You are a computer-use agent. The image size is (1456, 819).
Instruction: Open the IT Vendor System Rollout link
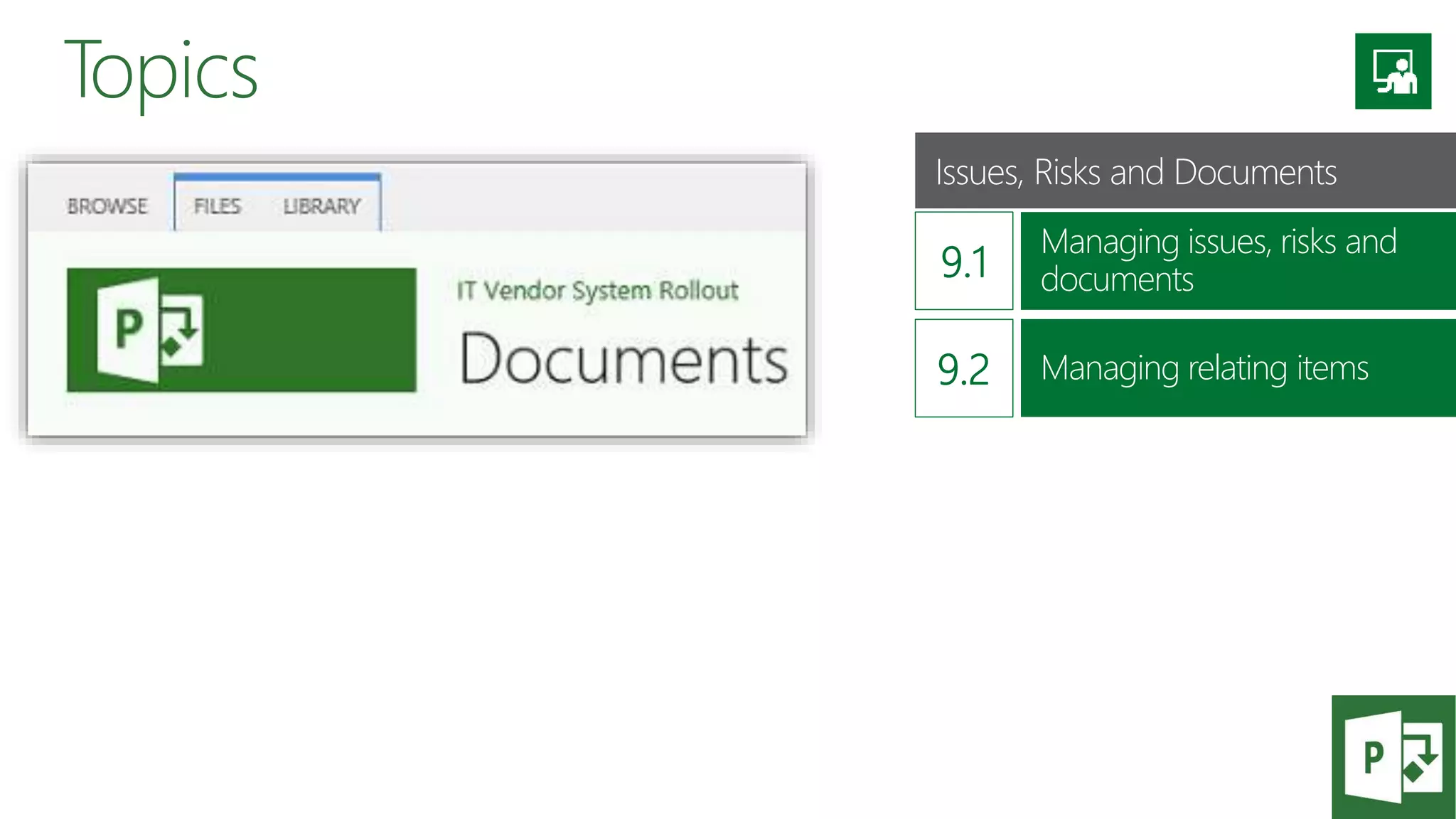597,291
